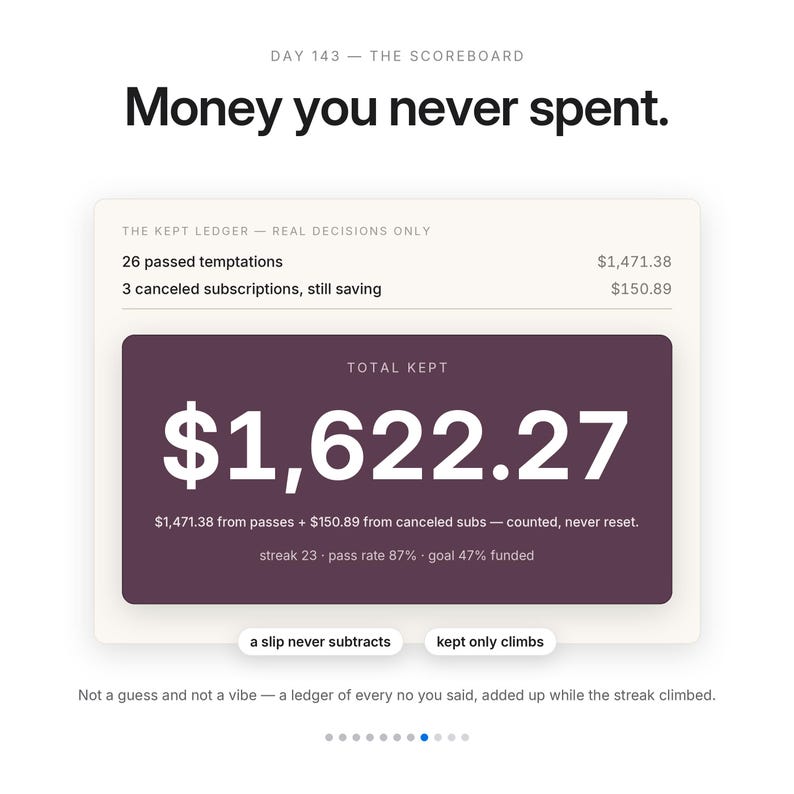Click the 'Day 143 — The Scoreboard' label
Image resolution: width=794 pixels, height=794 pixels.
397,56
